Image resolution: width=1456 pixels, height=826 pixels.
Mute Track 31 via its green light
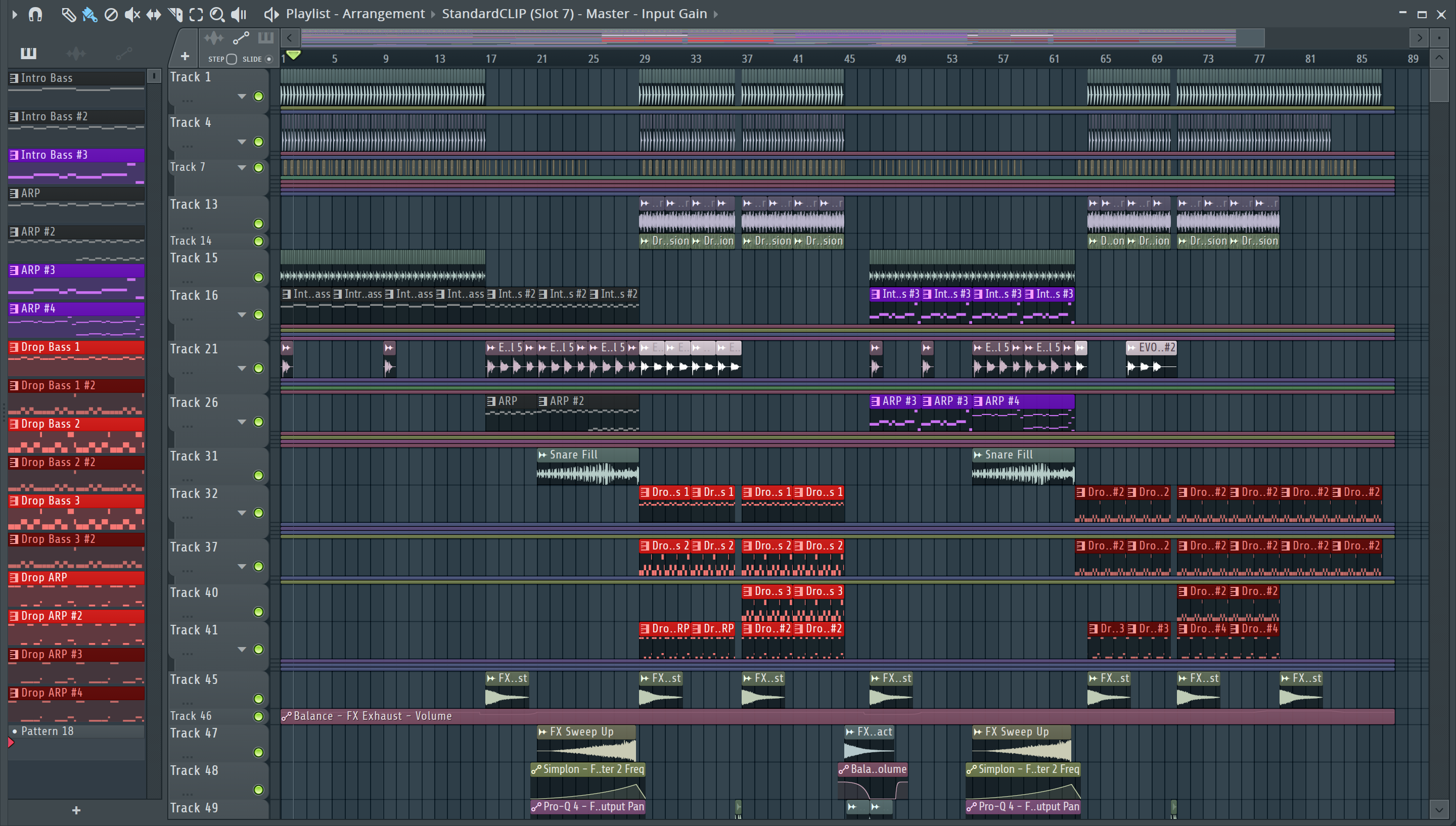pos(259,475)
